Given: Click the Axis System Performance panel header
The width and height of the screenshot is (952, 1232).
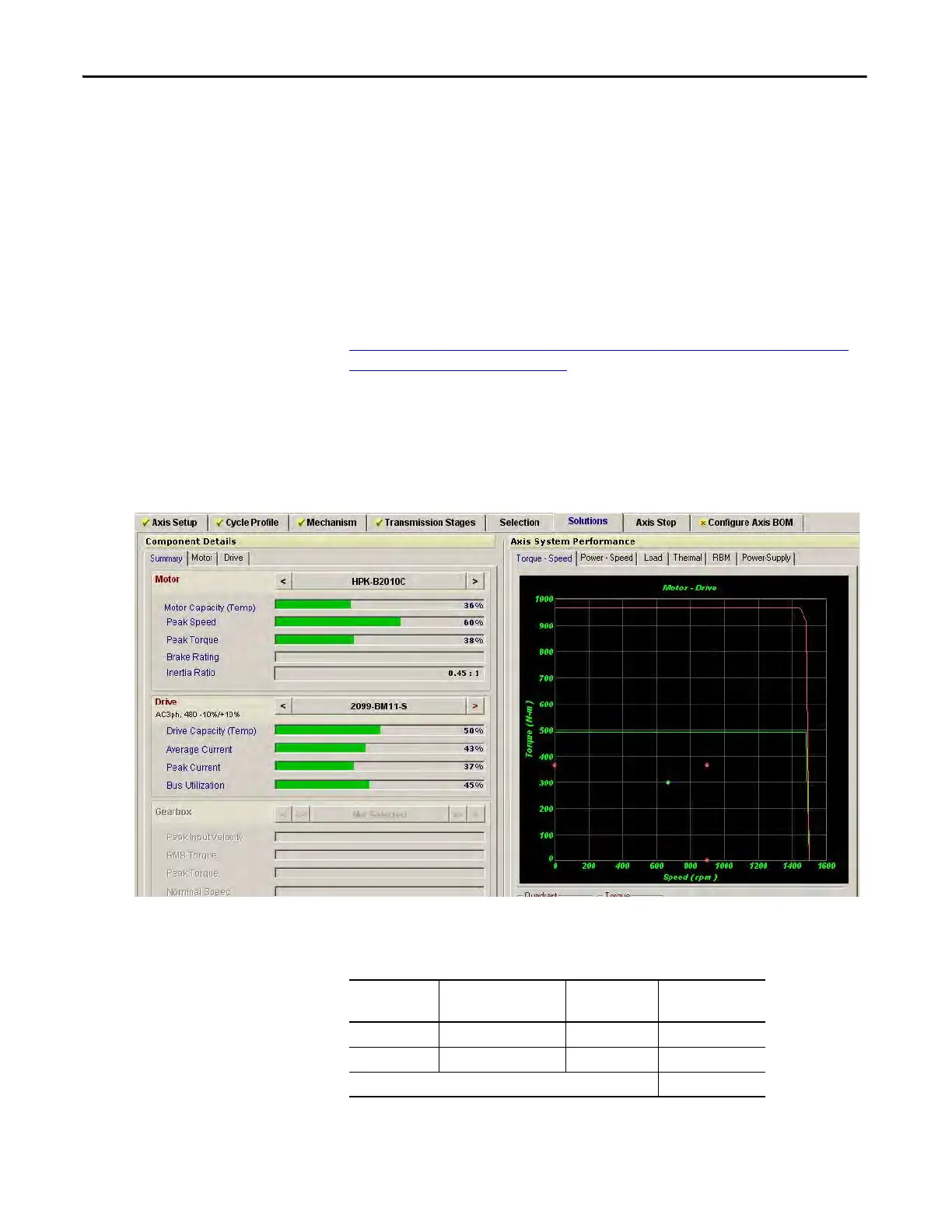Looking at the screenshot, I should click(x=682, y=541).
